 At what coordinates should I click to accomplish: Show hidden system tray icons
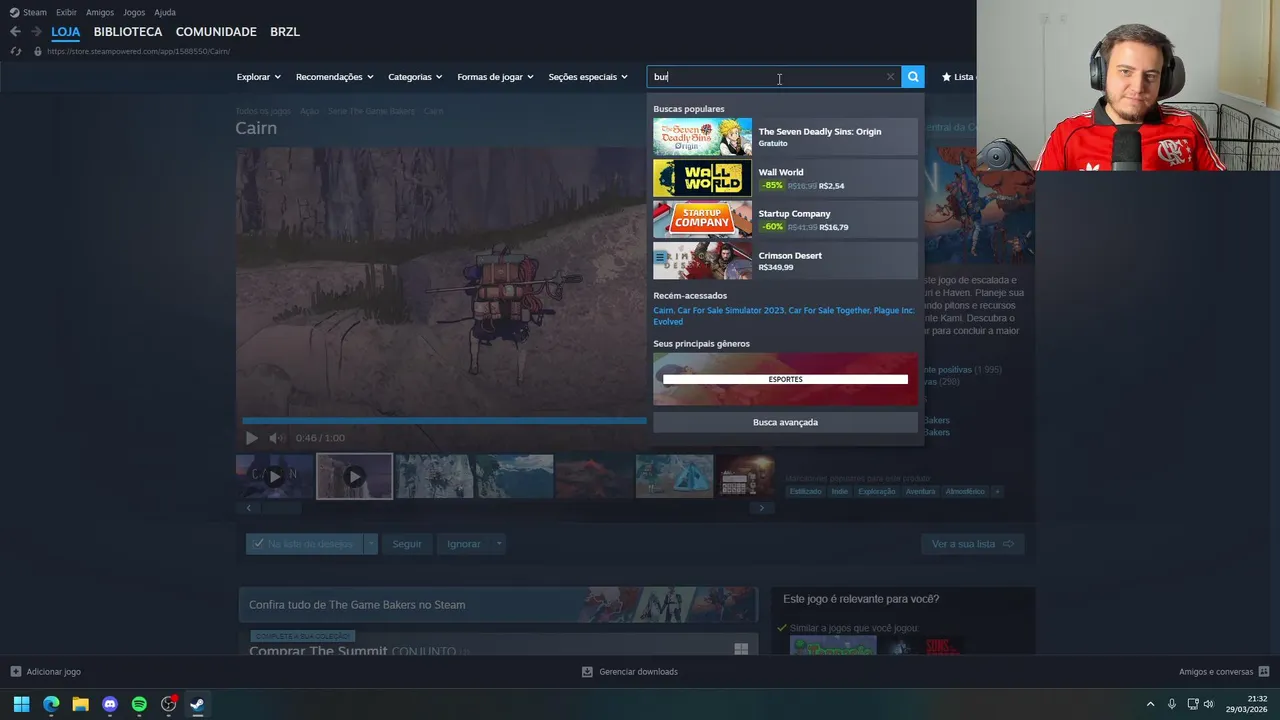tap(1150, 704)
